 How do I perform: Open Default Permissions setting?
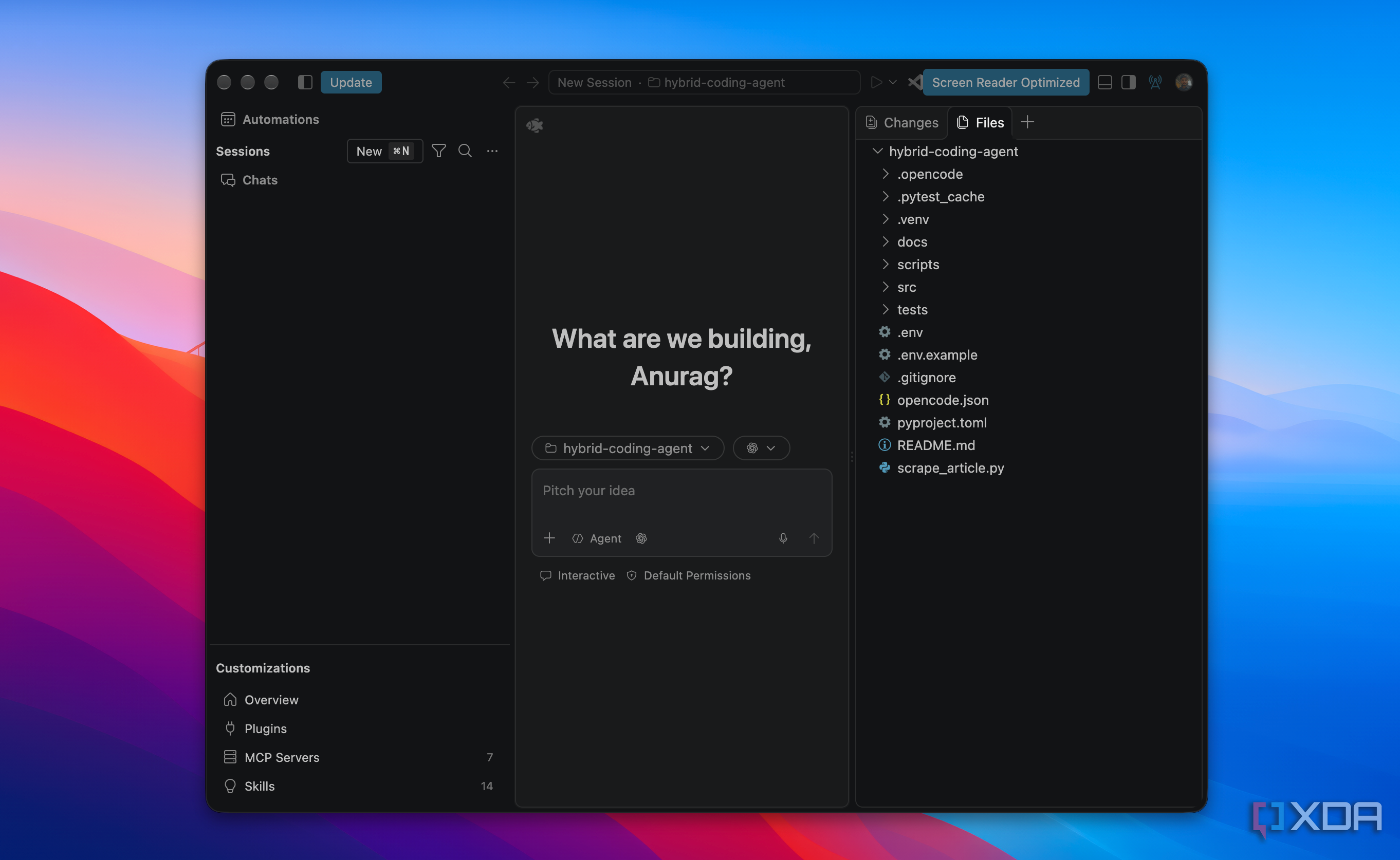(688, 575)
